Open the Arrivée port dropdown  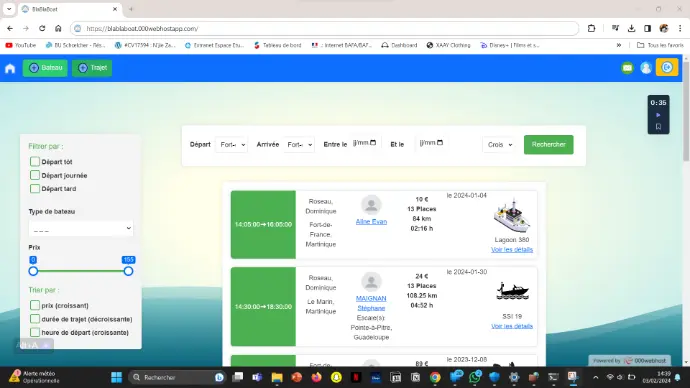299,144
